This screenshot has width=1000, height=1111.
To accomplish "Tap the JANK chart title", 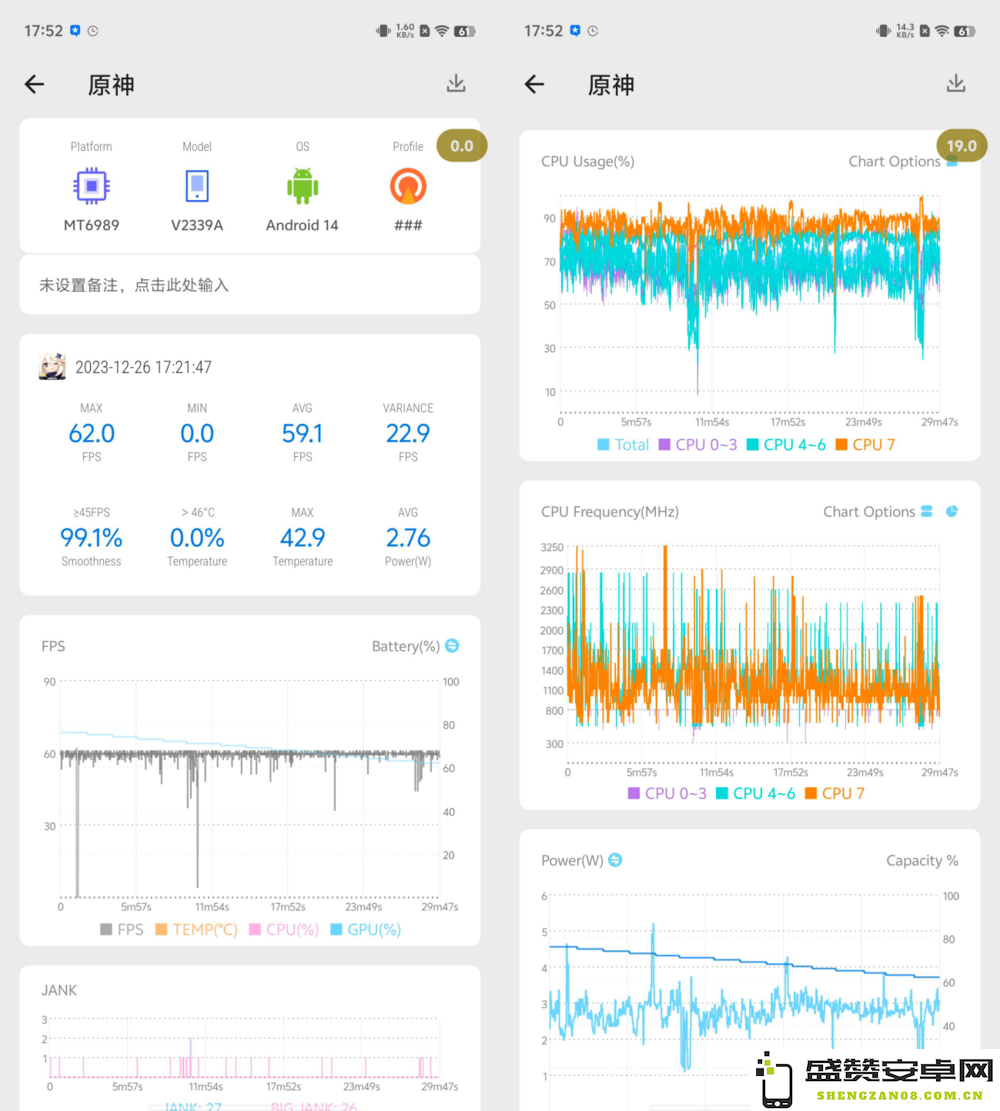I will pyautogui.click(x=59, y=990).
